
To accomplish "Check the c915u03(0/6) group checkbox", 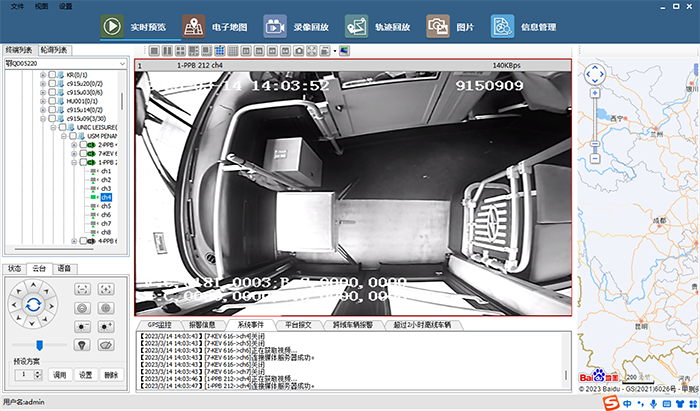I will tap(52, 92).
